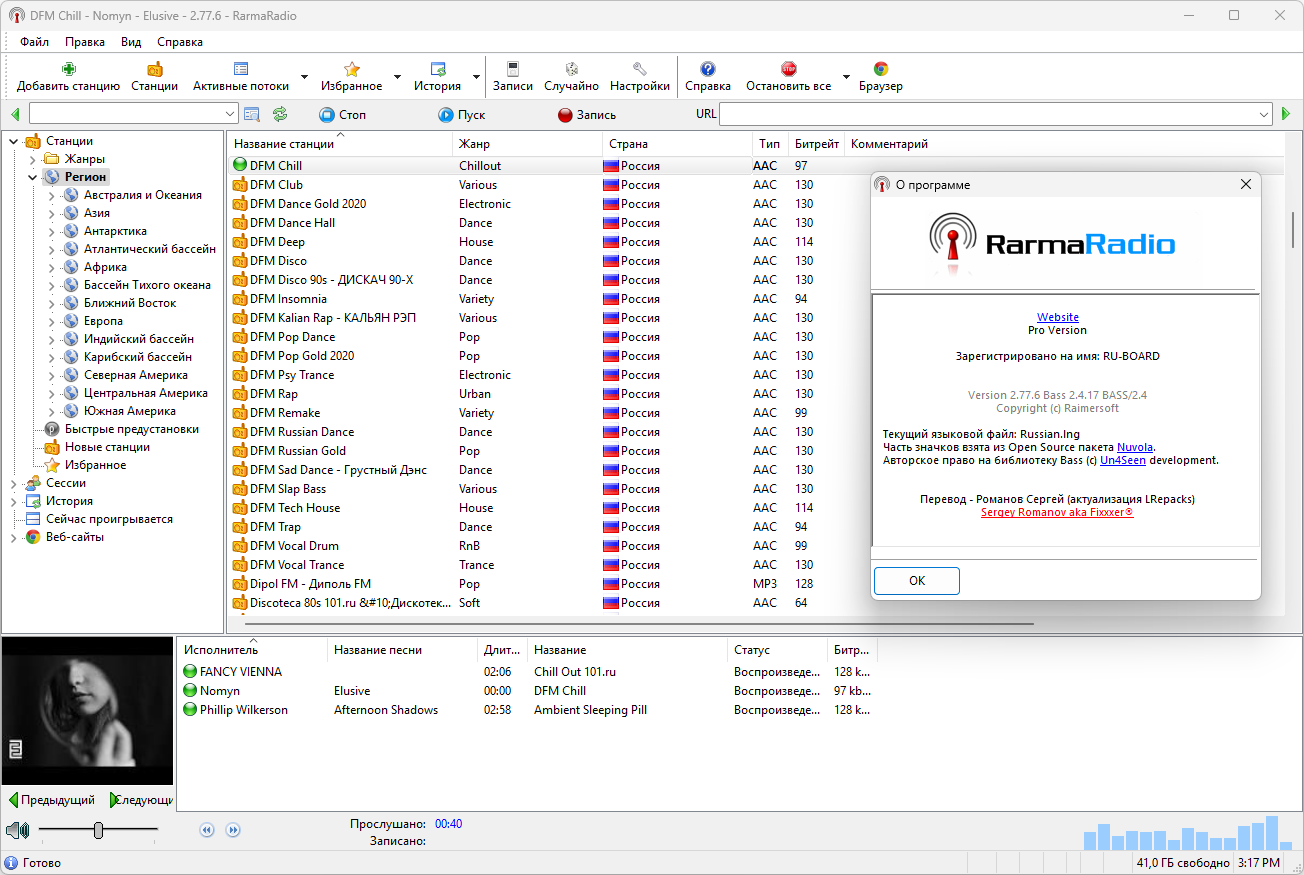Click the album art thumbnail
Viewport: 1304px width, 875px height.
[x=87, y=710]
